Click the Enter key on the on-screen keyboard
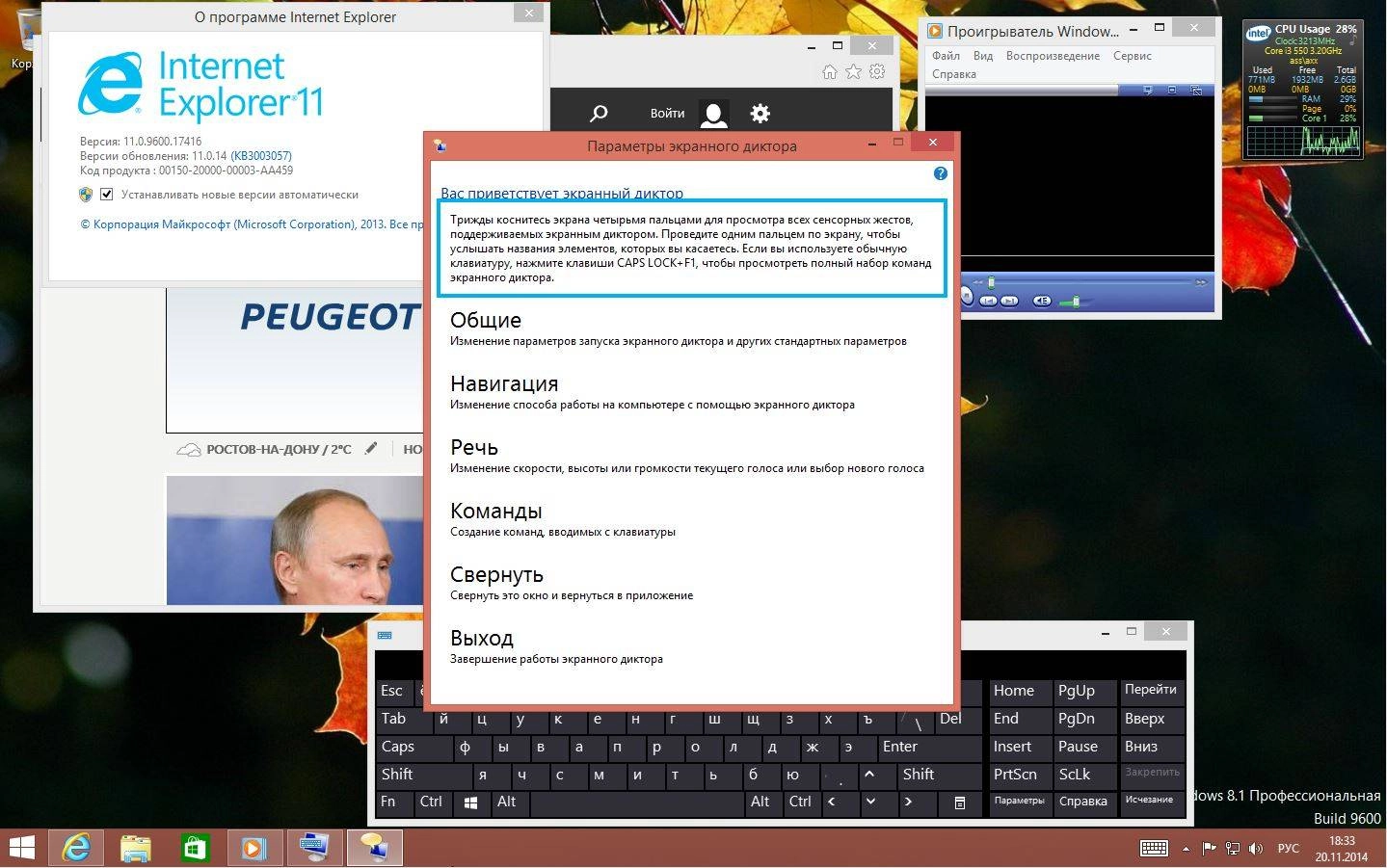 [928, 747]
